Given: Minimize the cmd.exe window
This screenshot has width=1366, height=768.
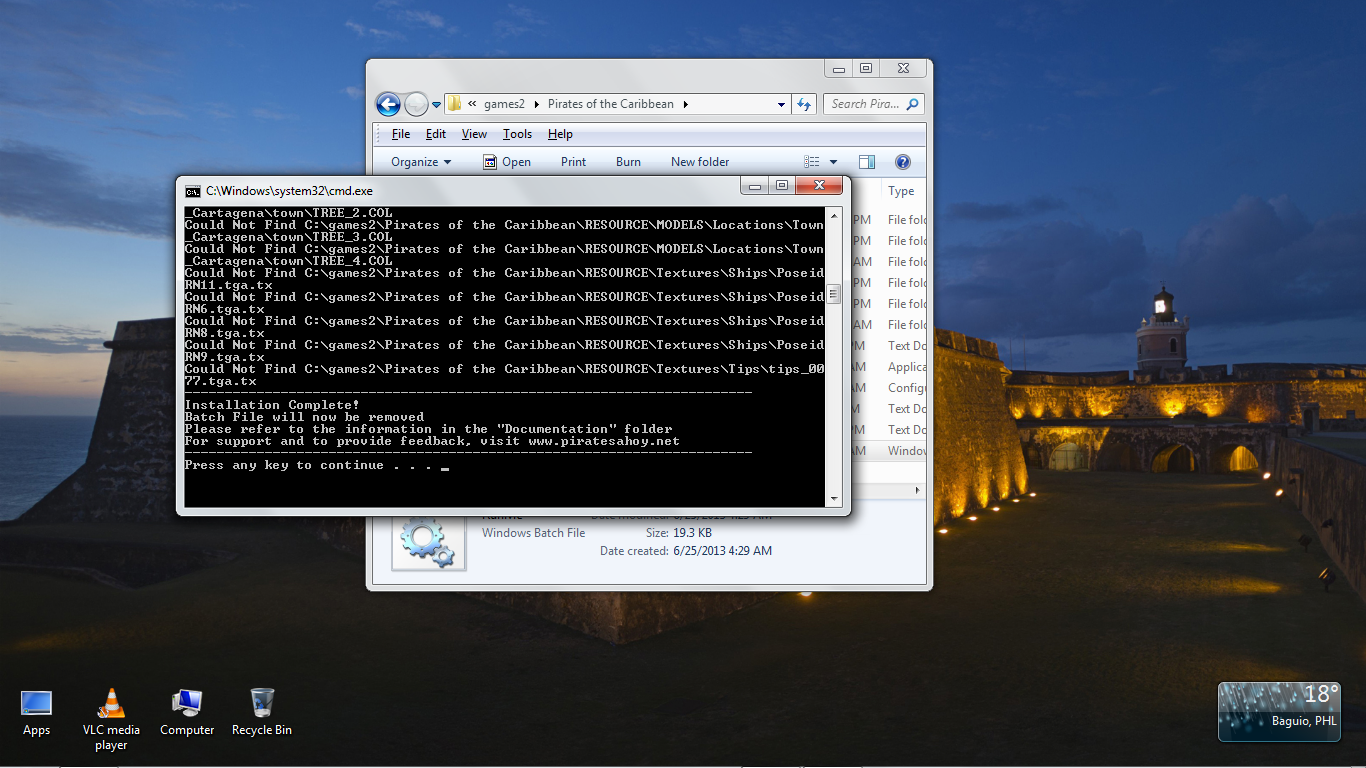Looking at the screenshot, I should tap(756, 186).
